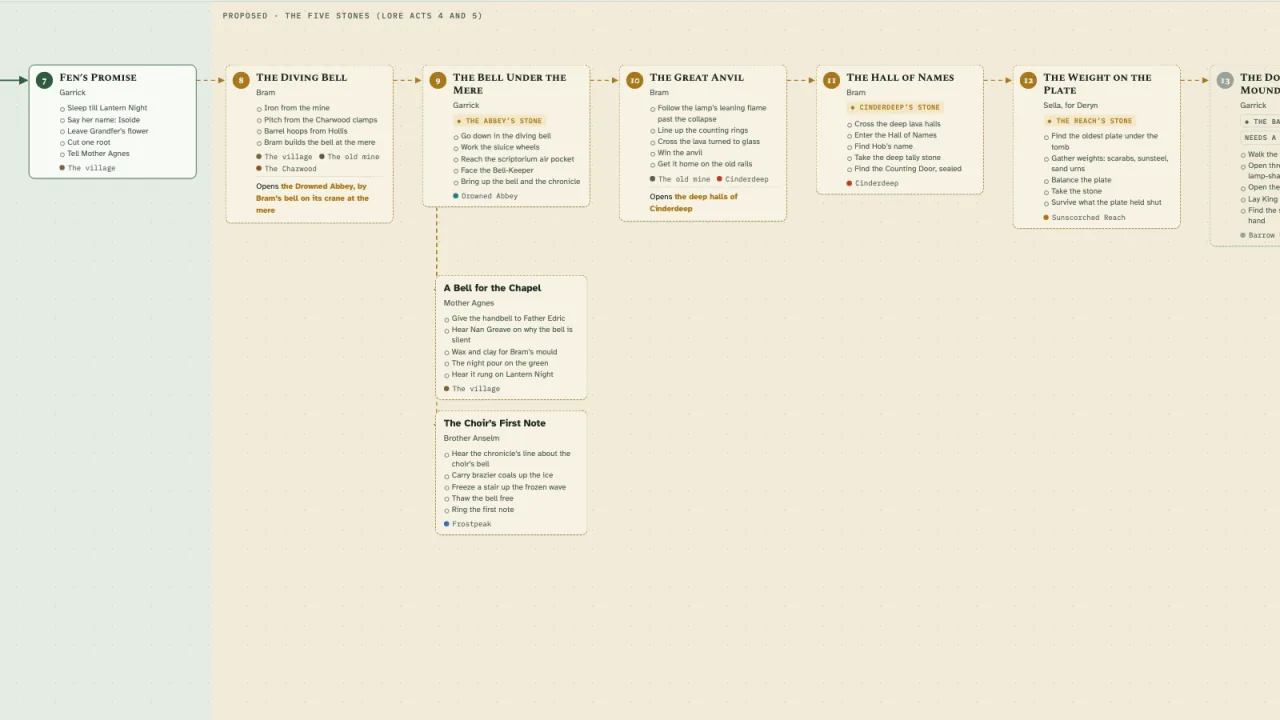Select the 'Sunscorched Reach' location tag
This screenshot has height=720, width=1280.
pos(1085,217)
